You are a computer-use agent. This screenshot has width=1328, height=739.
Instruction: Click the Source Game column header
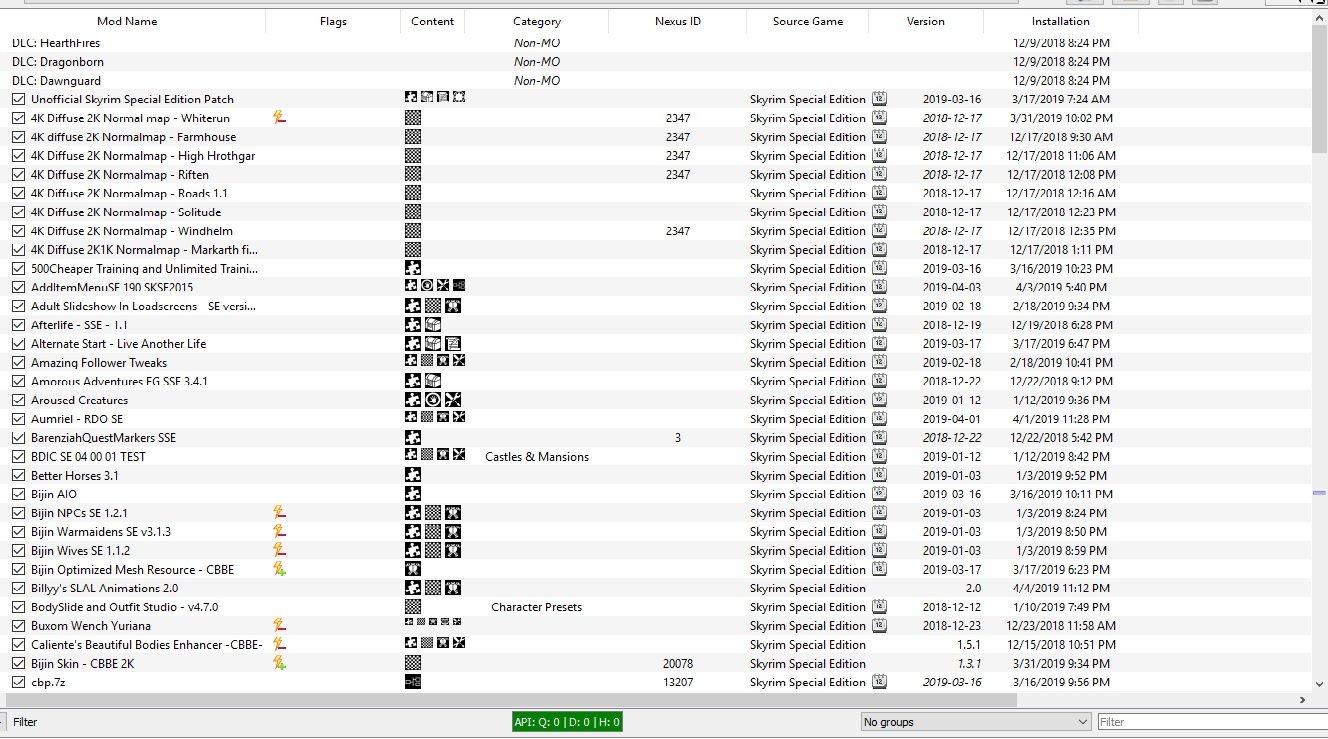coord(807,21)
